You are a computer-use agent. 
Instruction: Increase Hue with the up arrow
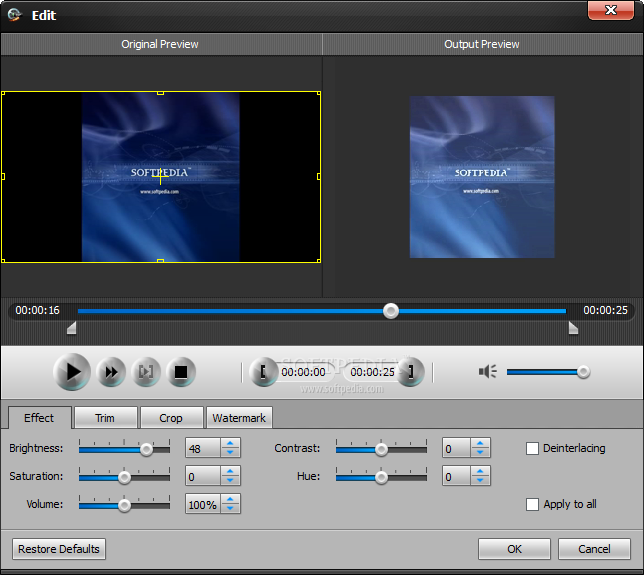pyautogui.click(x=480, y=471)
